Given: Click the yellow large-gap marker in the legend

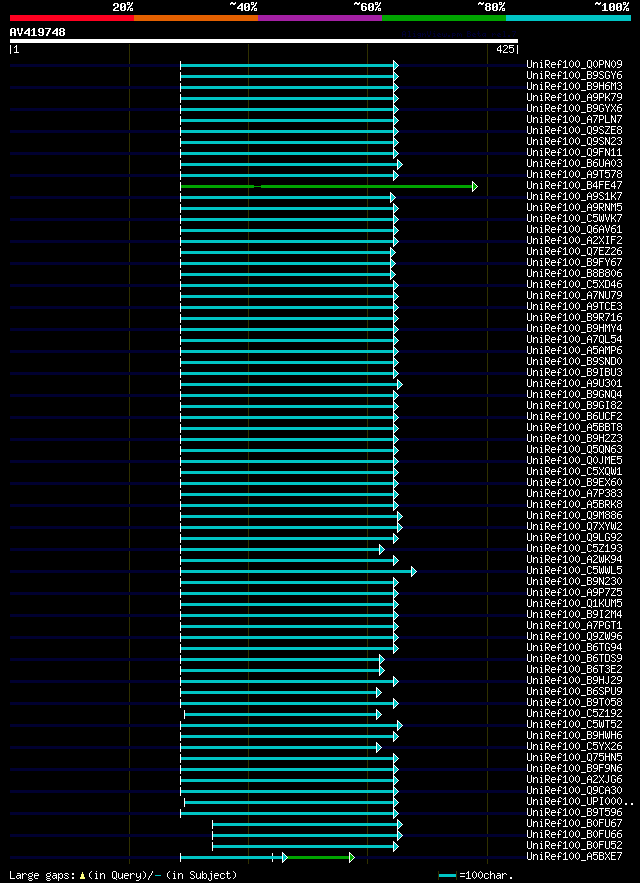Looking at the screenshot, I should point(82,876).
